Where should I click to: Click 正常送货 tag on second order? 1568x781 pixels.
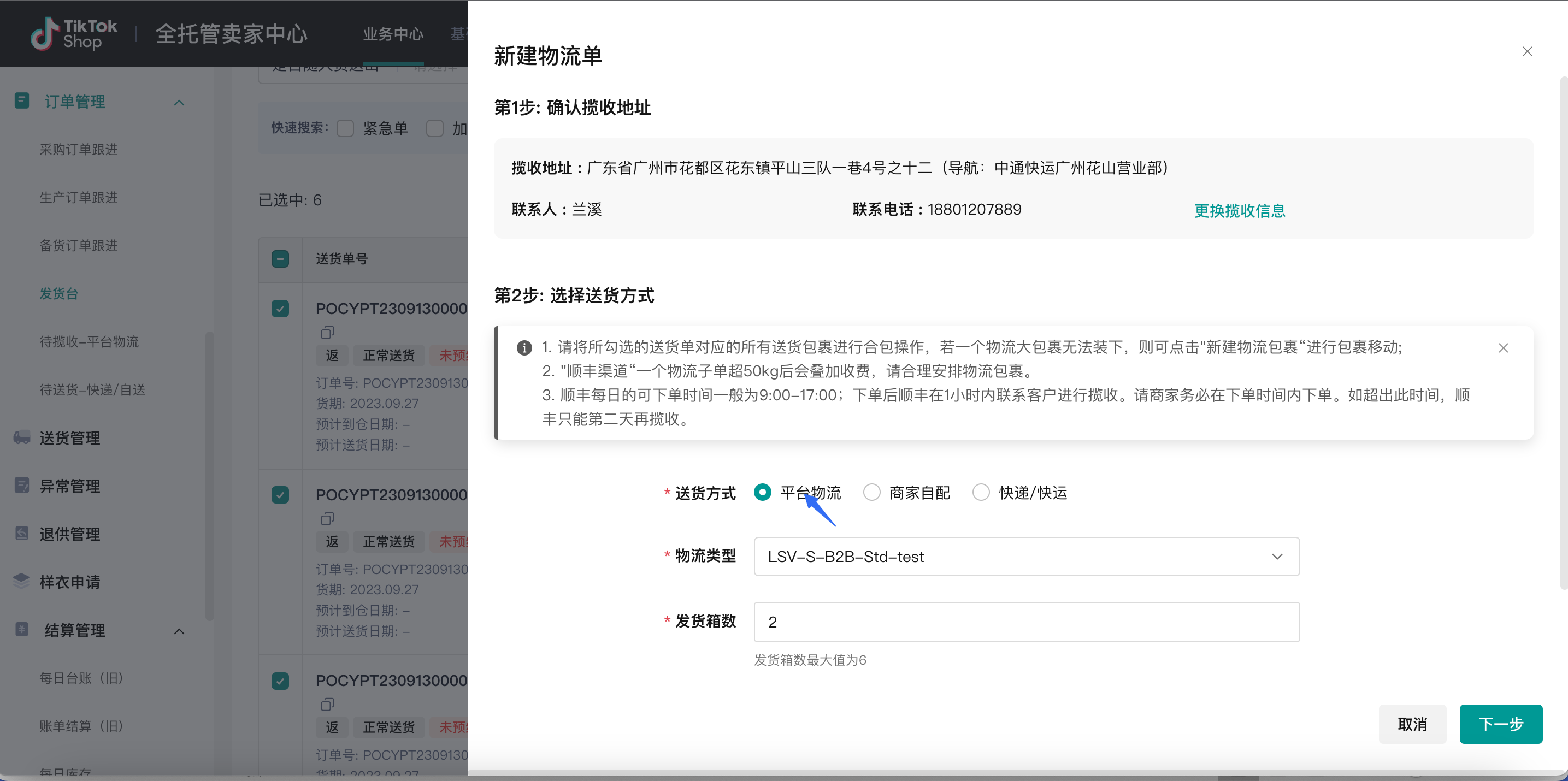(x=389, y=541)
